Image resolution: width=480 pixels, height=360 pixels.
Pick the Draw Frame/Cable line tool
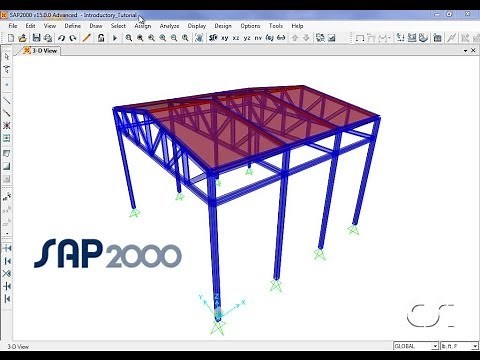coord(7,100)
